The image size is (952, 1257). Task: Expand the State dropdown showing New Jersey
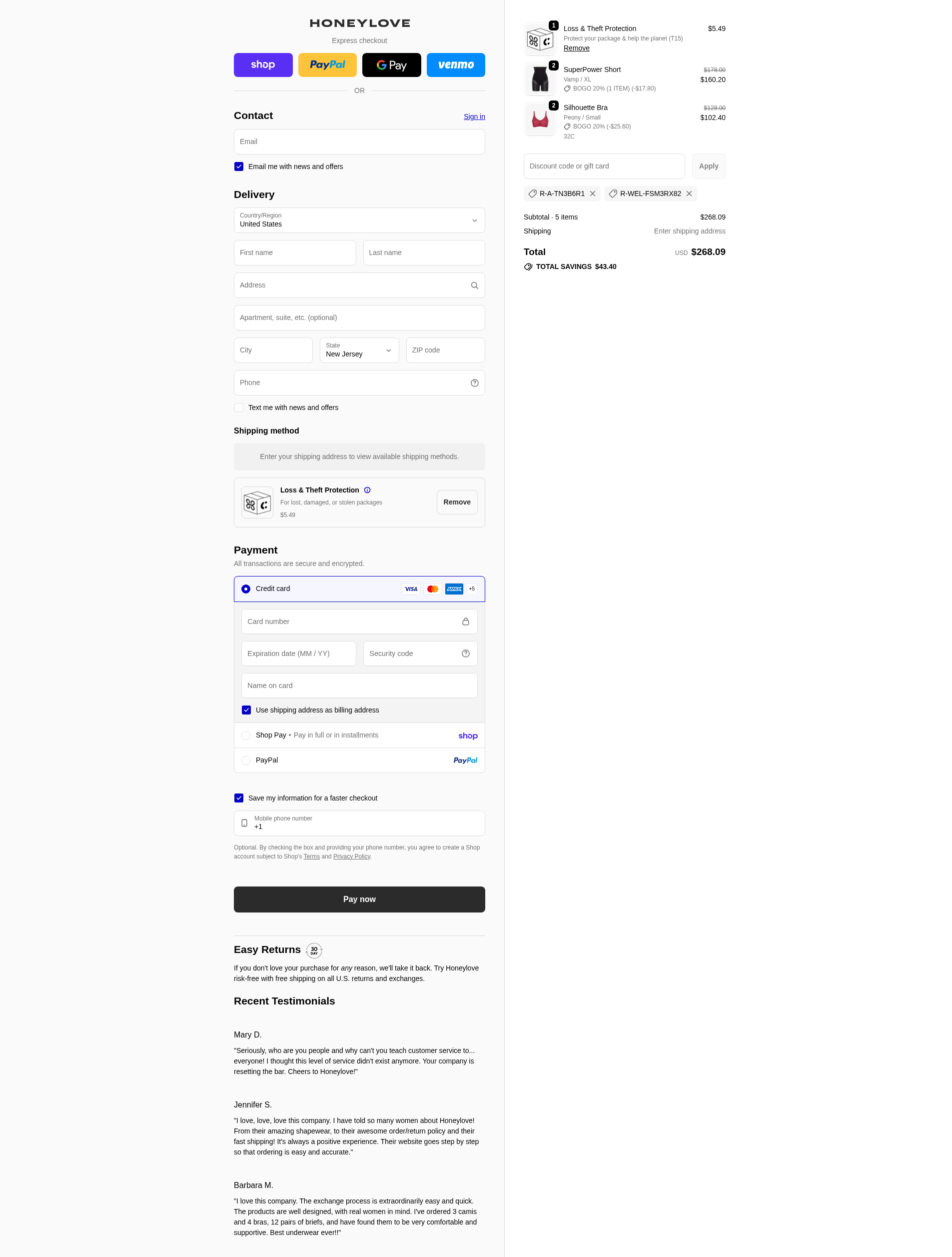[x=359, y=350]
